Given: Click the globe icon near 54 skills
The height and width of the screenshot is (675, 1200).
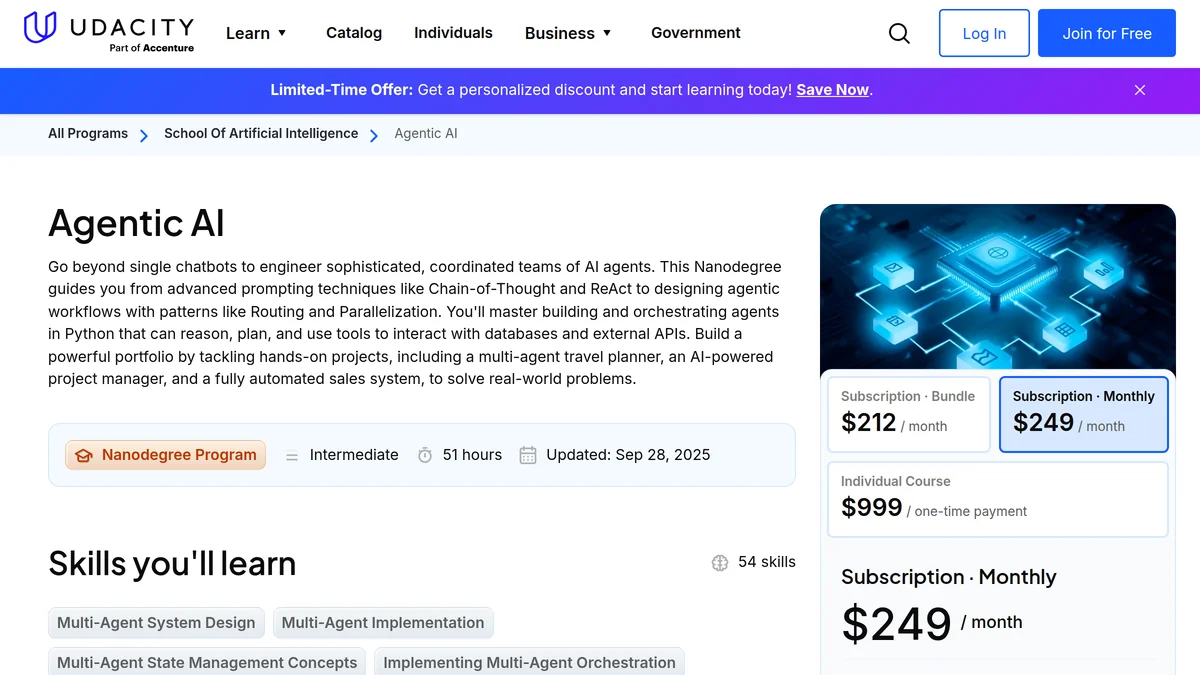Looking at the screenshot, I should point(720,562).
